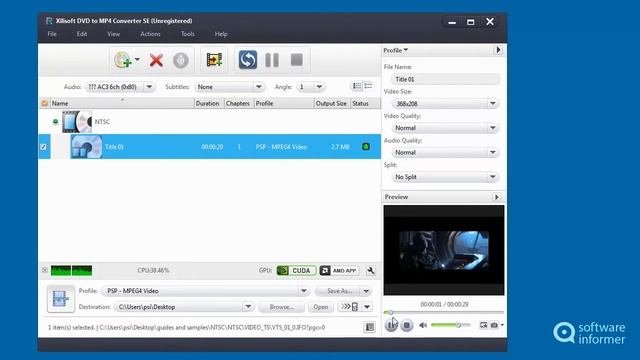Stop the conversion
Screen dimensions: 640x360
pos(297,60)
